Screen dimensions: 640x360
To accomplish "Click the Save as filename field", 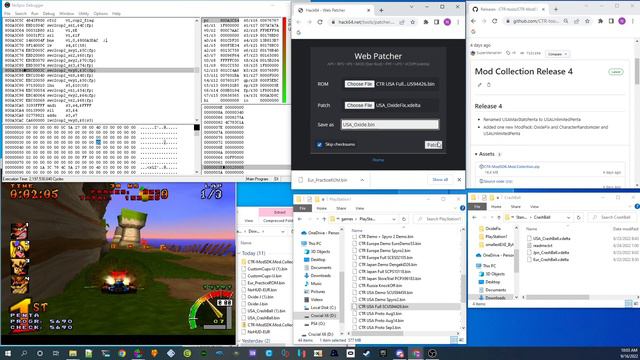I will coord(390,124).
